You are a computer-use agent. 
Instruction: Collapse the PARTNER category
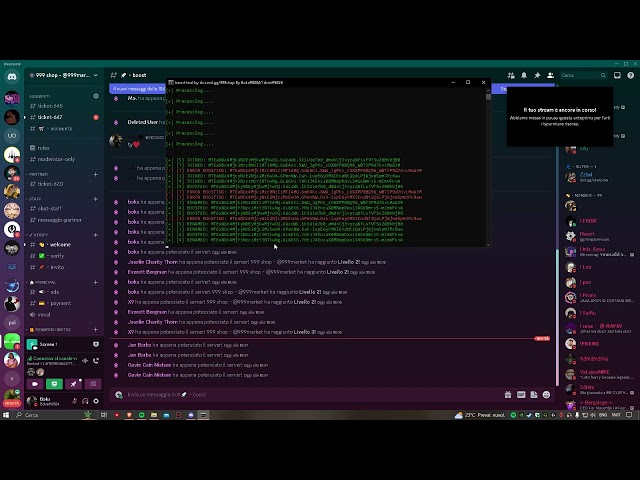click(38, 174)
